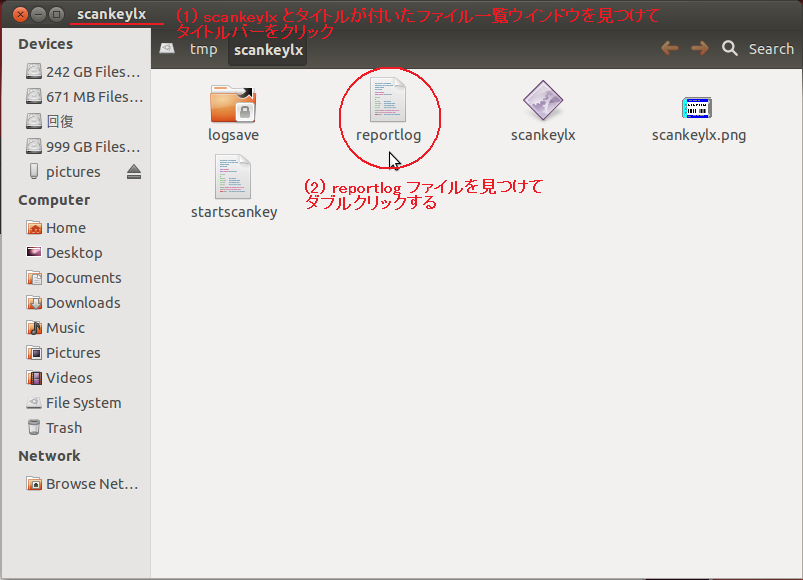The width and height of the screenshot is (803, 580).
Task: Click scankeylx path bar button
Action: (268, 50)
